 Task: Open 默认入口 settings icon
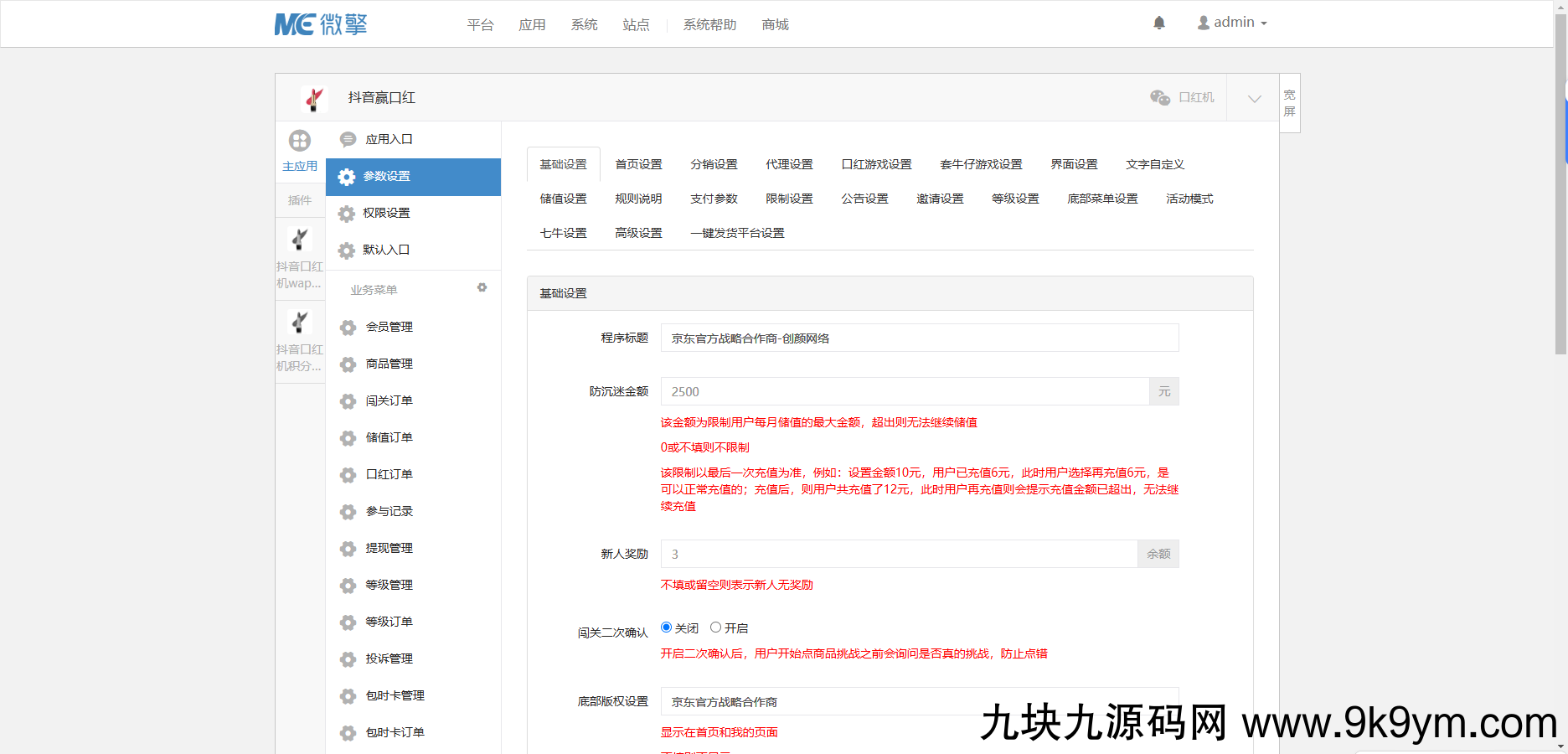(347, 250)
